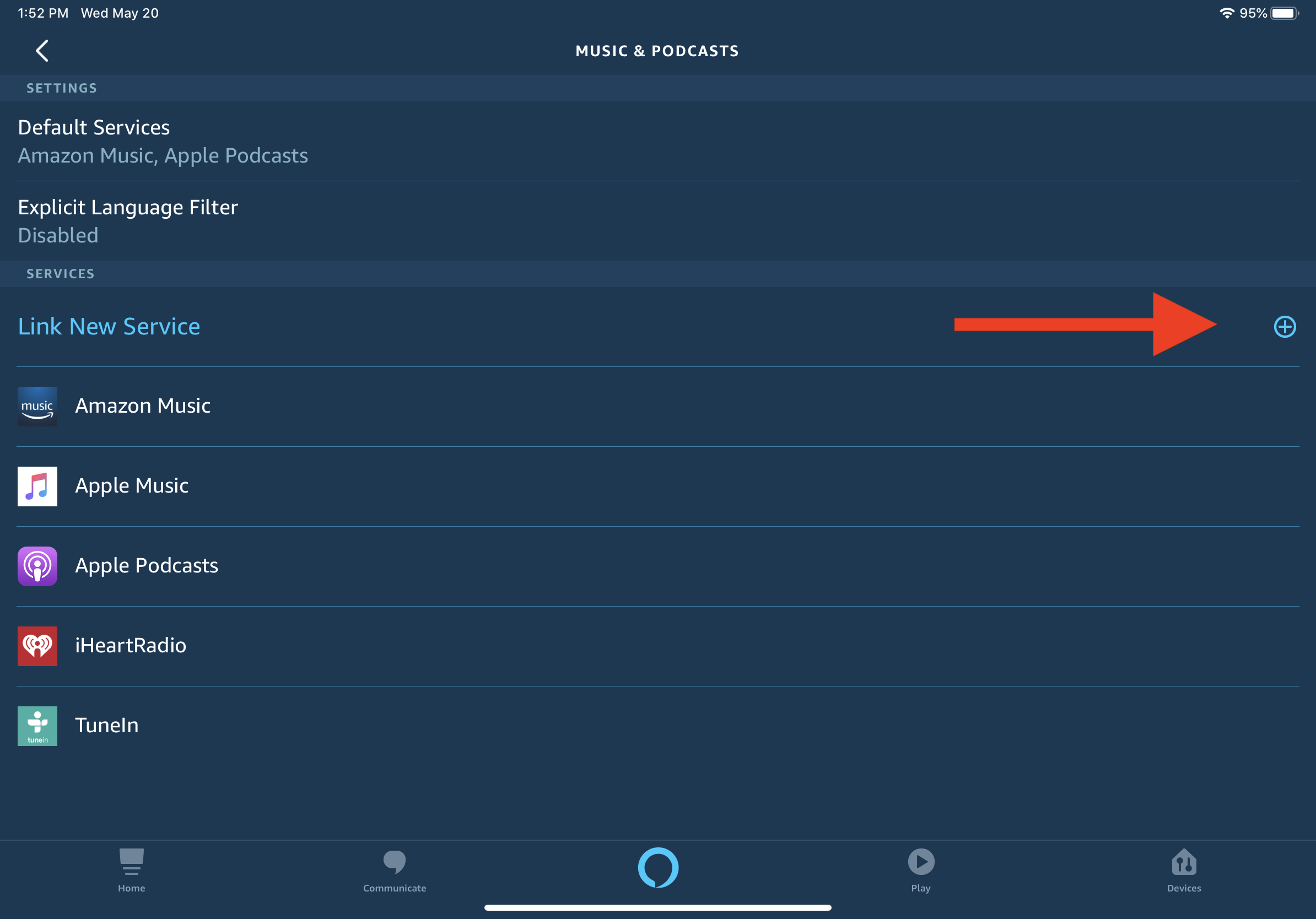Tap Link New Service label

coord(109,325)
